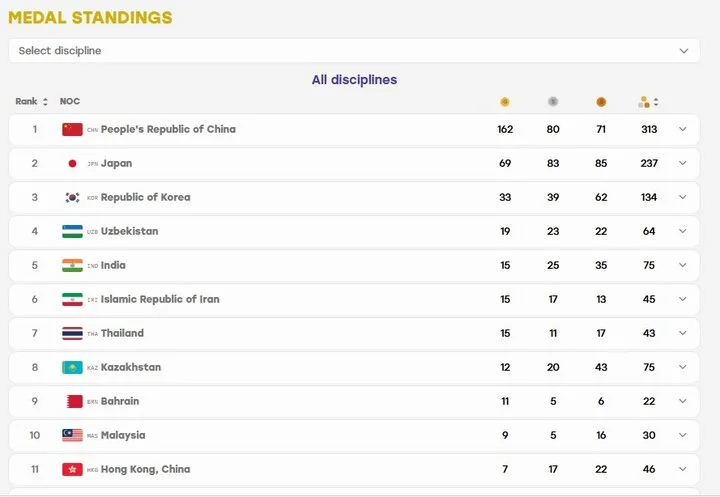Click the All disciplines heading
Viewport: 720px width, 497px height.
[354, 80]
